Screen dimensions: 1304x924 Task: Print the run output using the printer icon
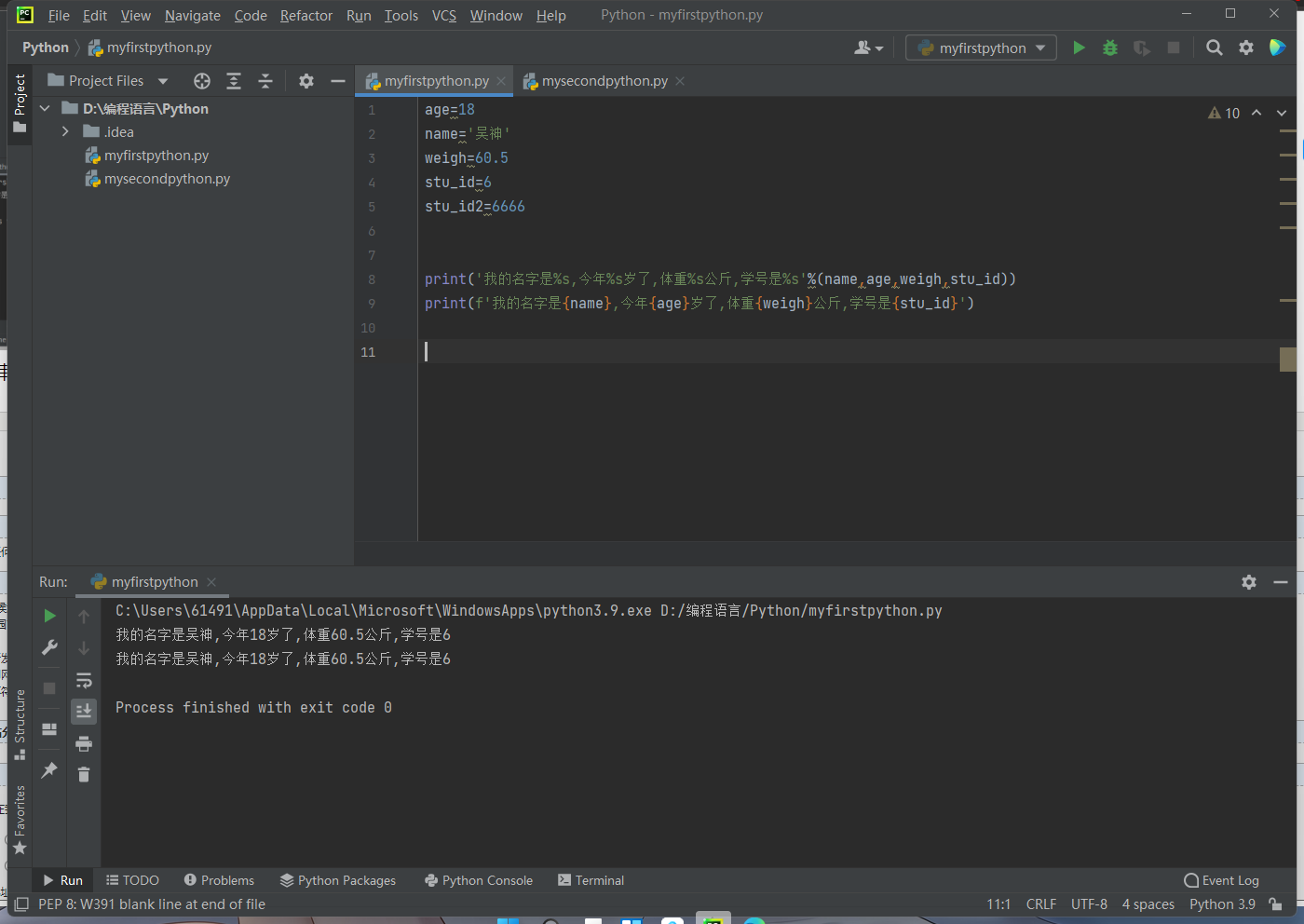point(84,743)
